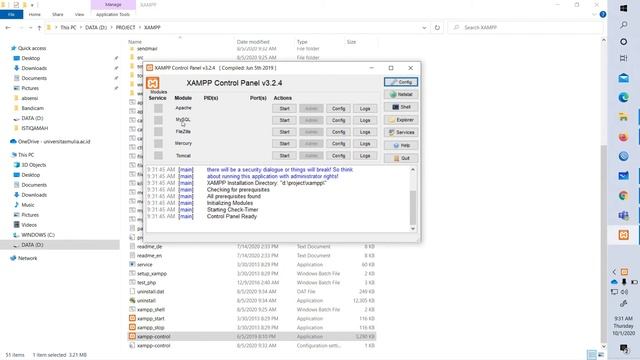Switch to the Share ribbon tab
The width and height of the screenshot is (640, 360).
point(58,15)
